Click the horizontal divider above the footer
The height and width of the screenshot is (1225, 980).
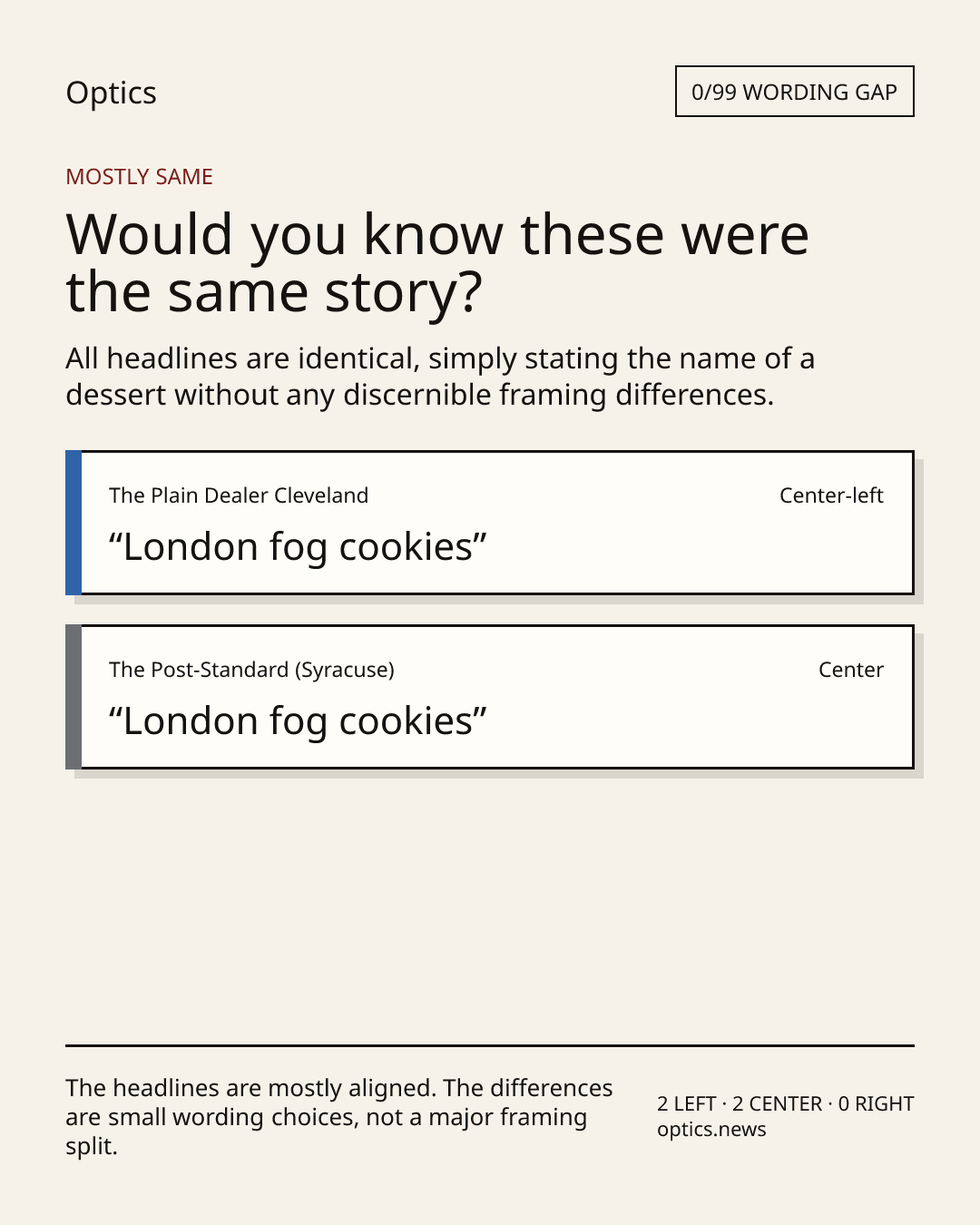490,1045
